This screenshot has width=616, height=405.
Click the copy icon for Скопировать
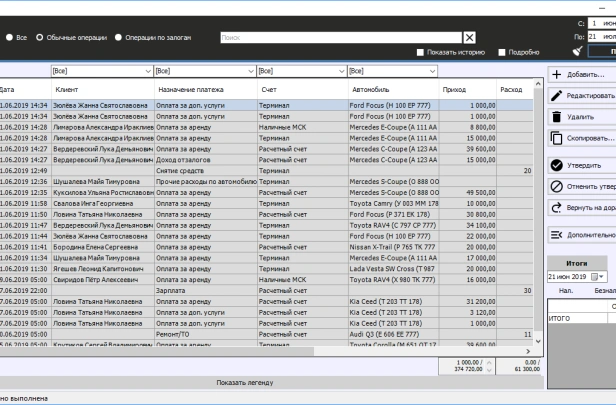pos(557,138)
